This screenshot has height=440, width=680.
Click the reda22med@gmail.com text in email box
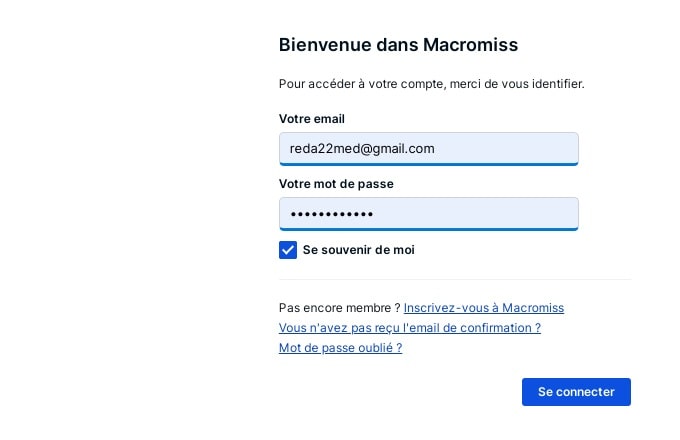(x=362, y=148)
